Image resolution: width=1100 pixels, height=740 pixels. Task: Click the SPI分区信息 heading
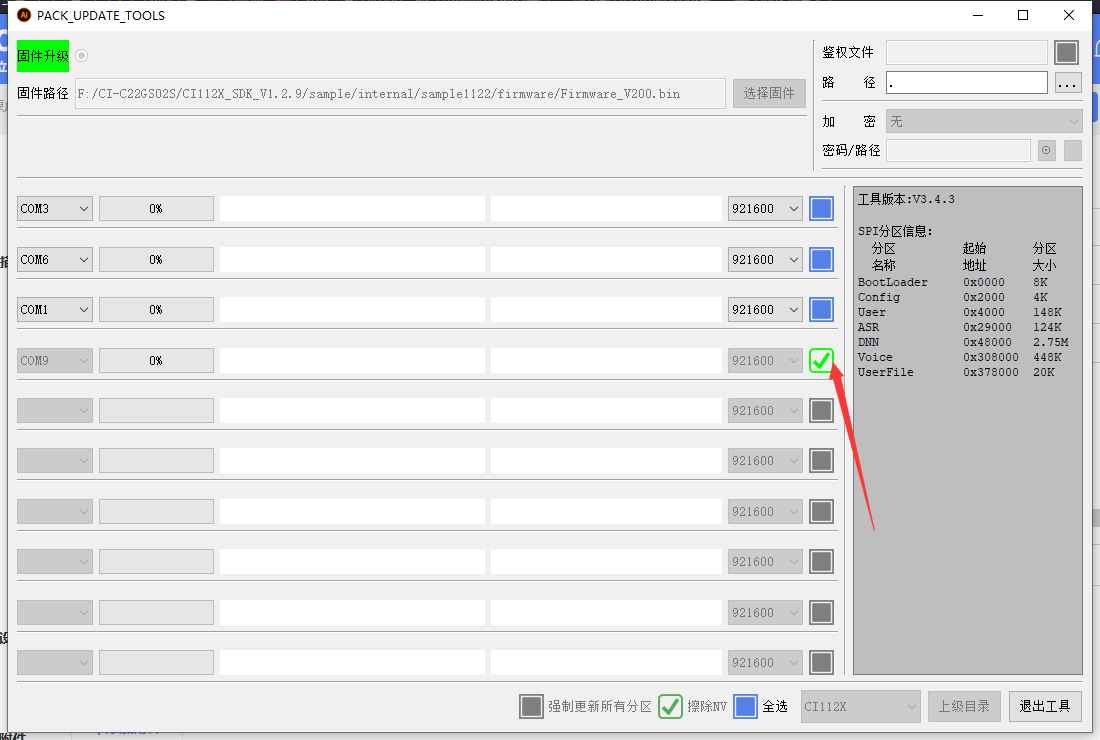tap(895, 231)
